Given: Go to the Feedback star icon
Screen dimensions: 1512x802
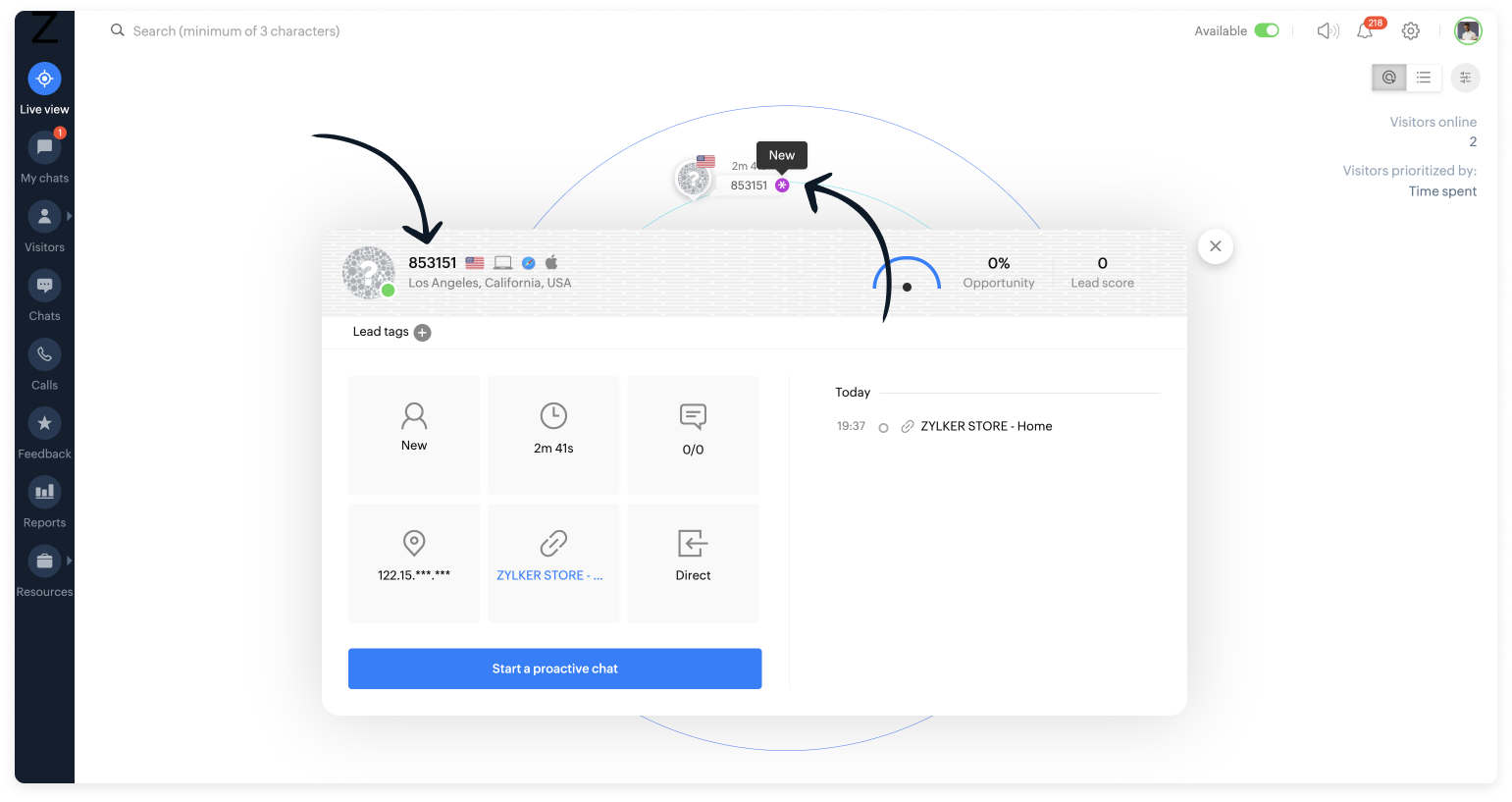Looking at the screenshot, I should point(44,423).
